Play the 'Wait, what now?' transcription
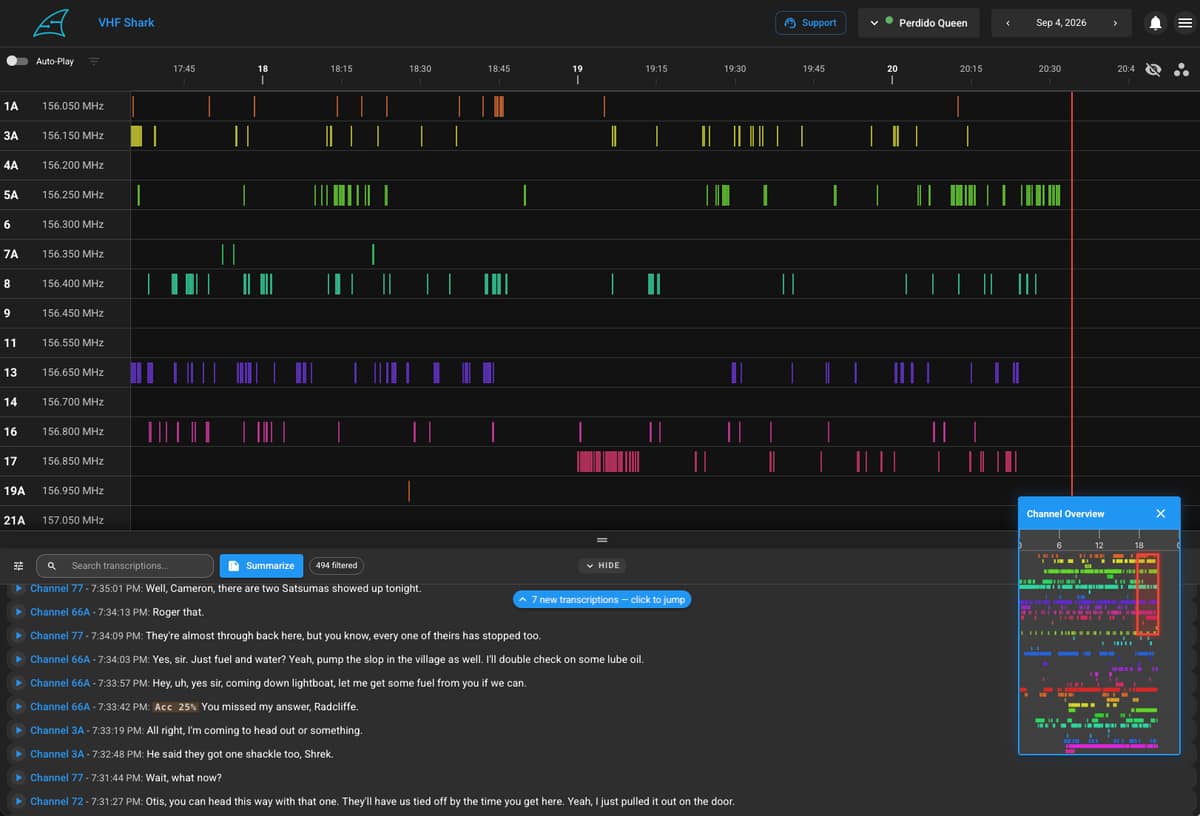1200x816 pixels. click(x=18, y=777)
